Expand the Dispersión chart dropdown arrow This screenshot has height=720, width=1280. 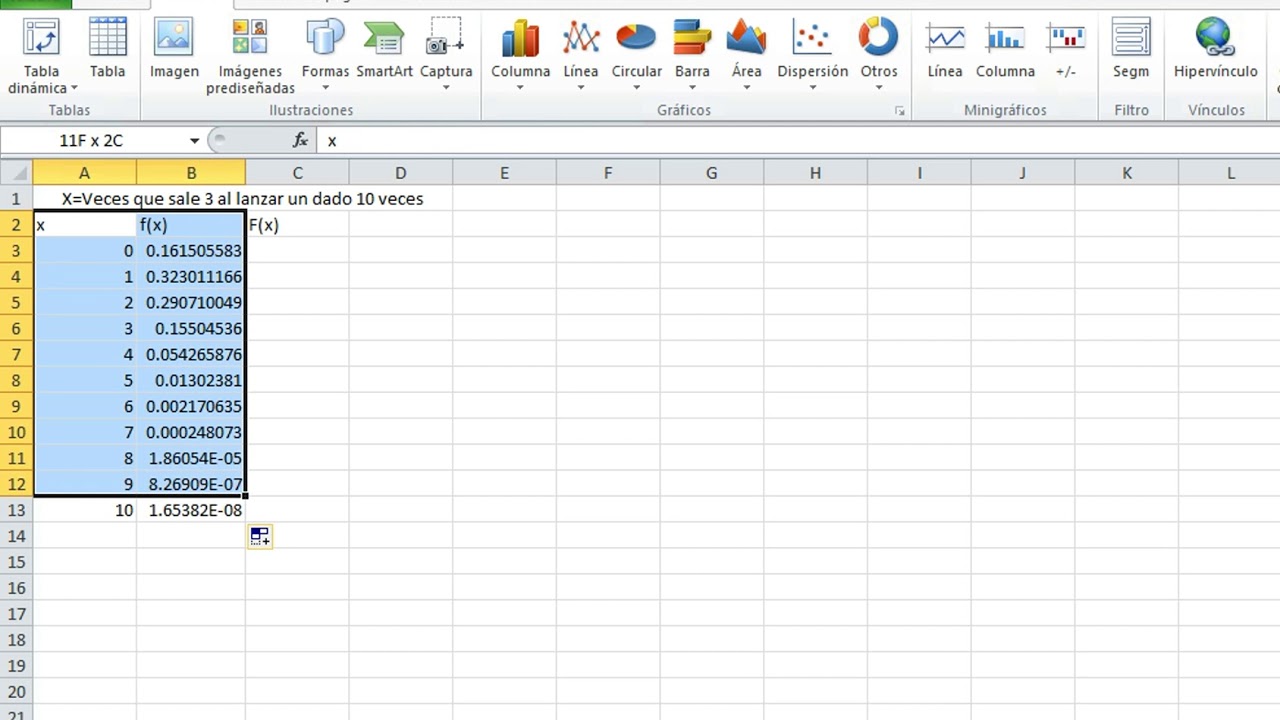coord(812,88)
